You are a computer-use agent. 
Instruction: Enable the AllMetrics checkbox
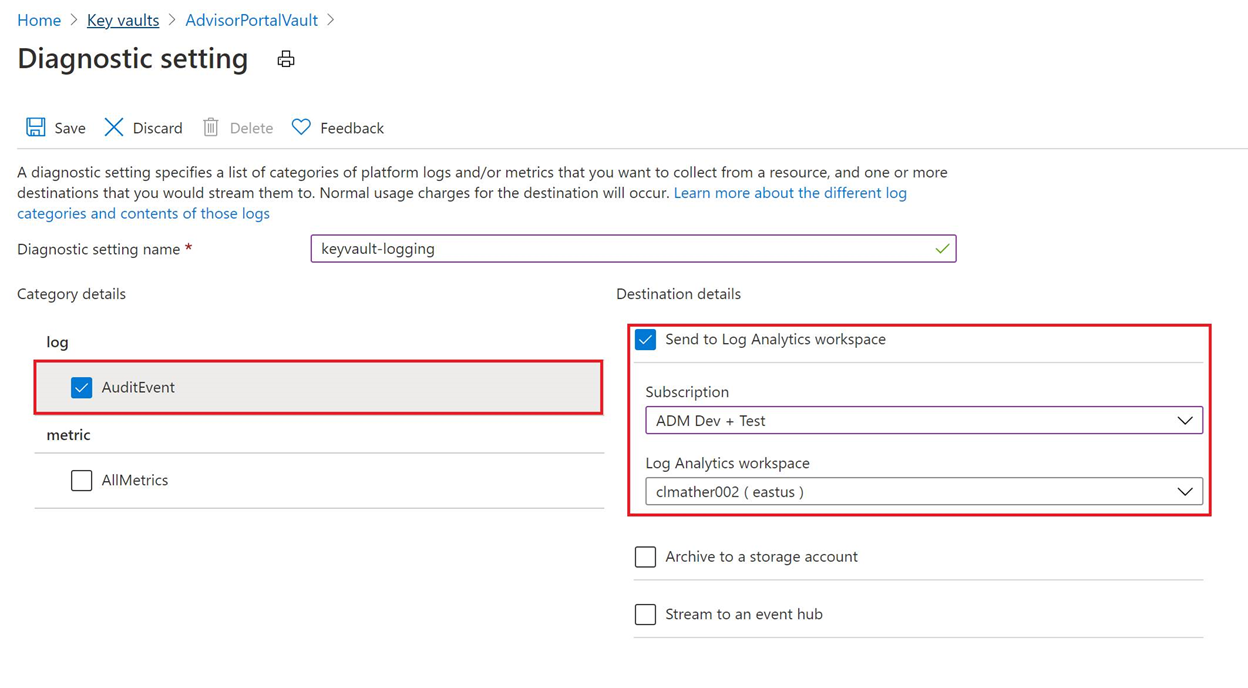[82, 481]
